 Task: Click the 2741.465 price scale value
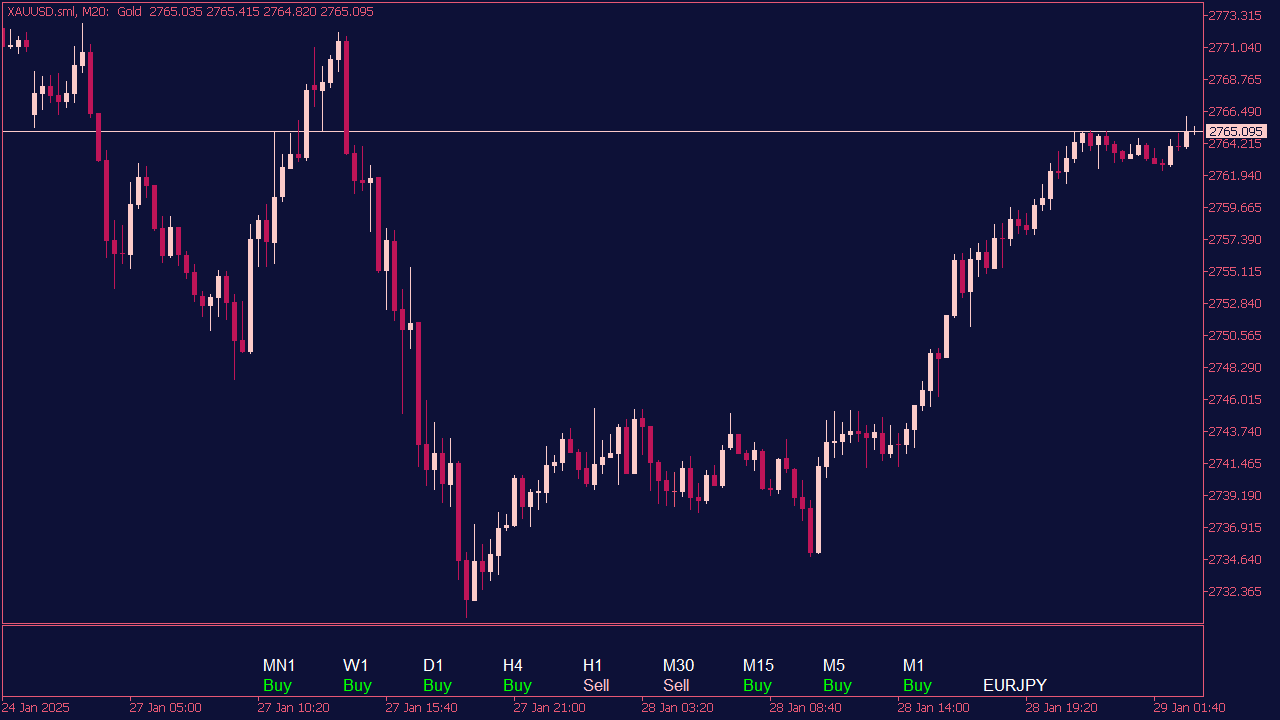(x=1235, y=463)
